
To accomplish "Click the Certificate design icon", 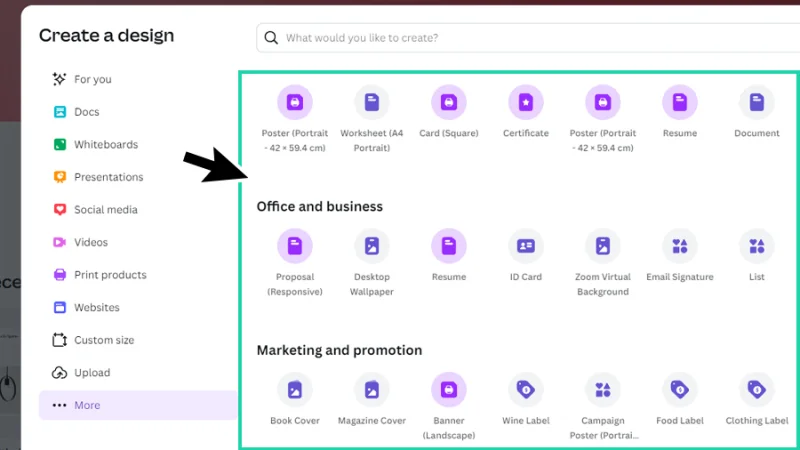I will [x=526, y=102].
